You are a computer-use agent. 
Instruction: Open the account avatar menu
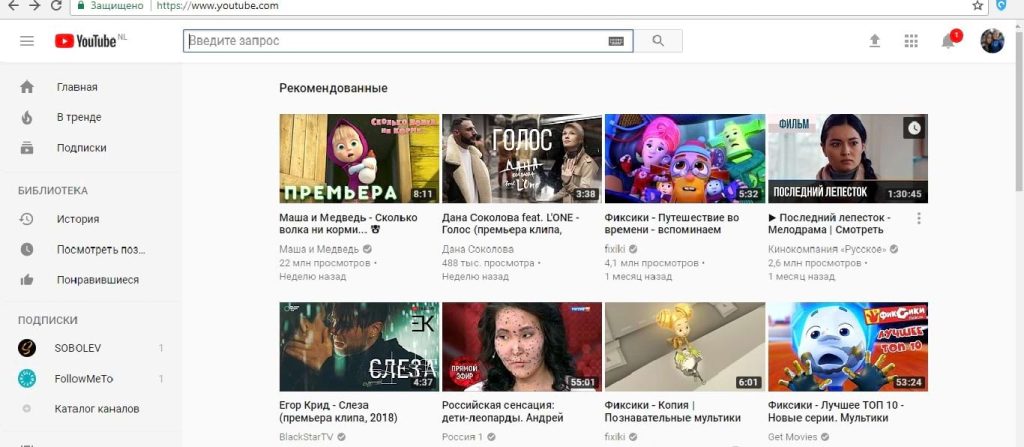pos(992,41)
